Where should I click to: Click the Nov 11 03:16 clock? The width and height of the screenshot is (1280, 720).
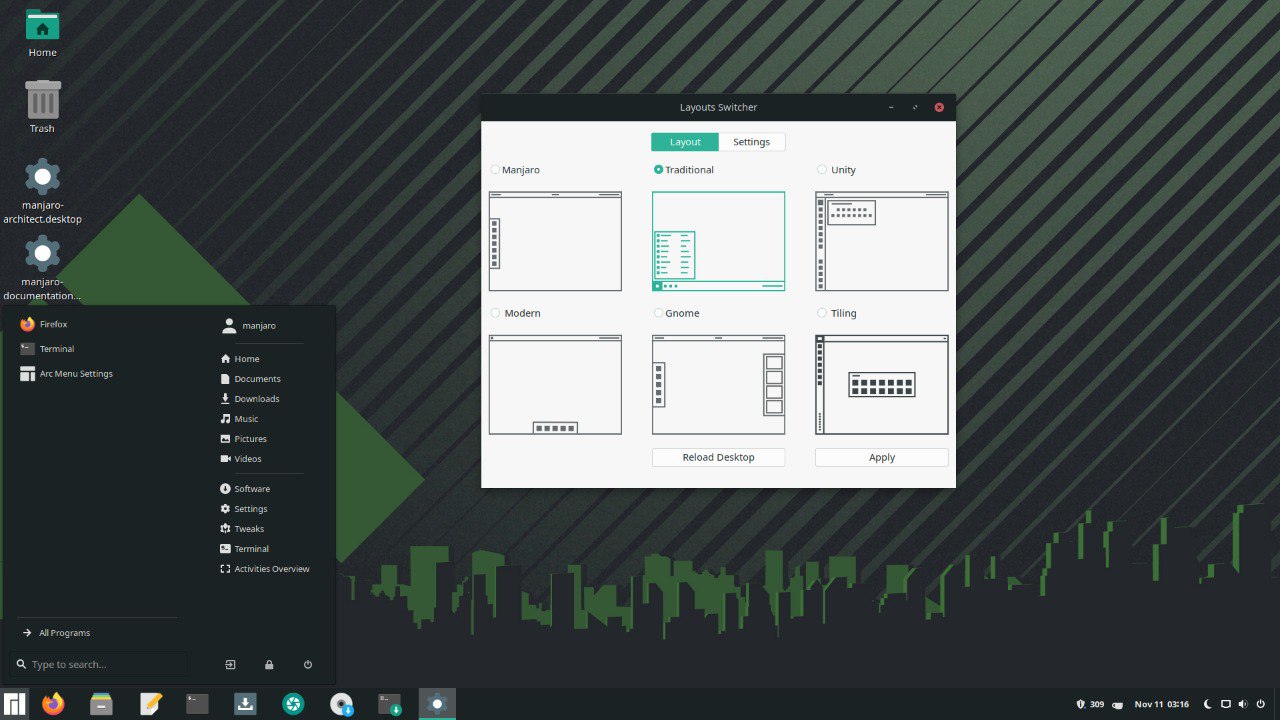1161,704
